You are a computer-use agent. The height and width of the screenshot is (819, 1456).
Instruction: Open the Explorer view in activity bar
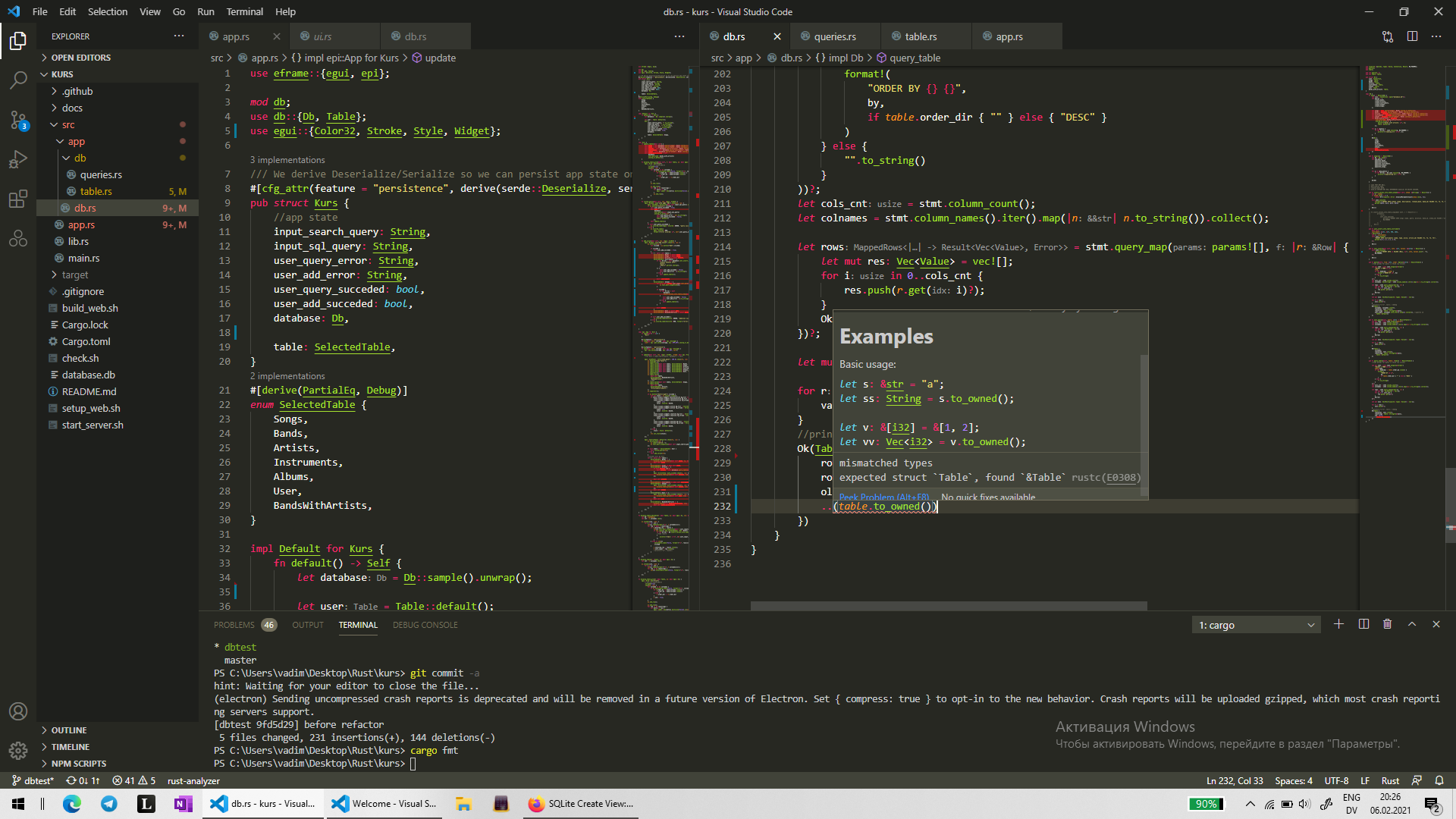pyautogui.click(x=18, y=40)
